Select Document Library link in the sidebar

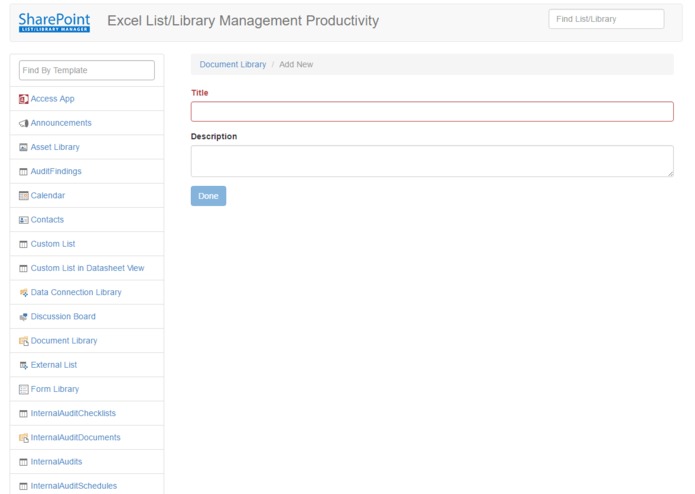click(x=64, y=341)
